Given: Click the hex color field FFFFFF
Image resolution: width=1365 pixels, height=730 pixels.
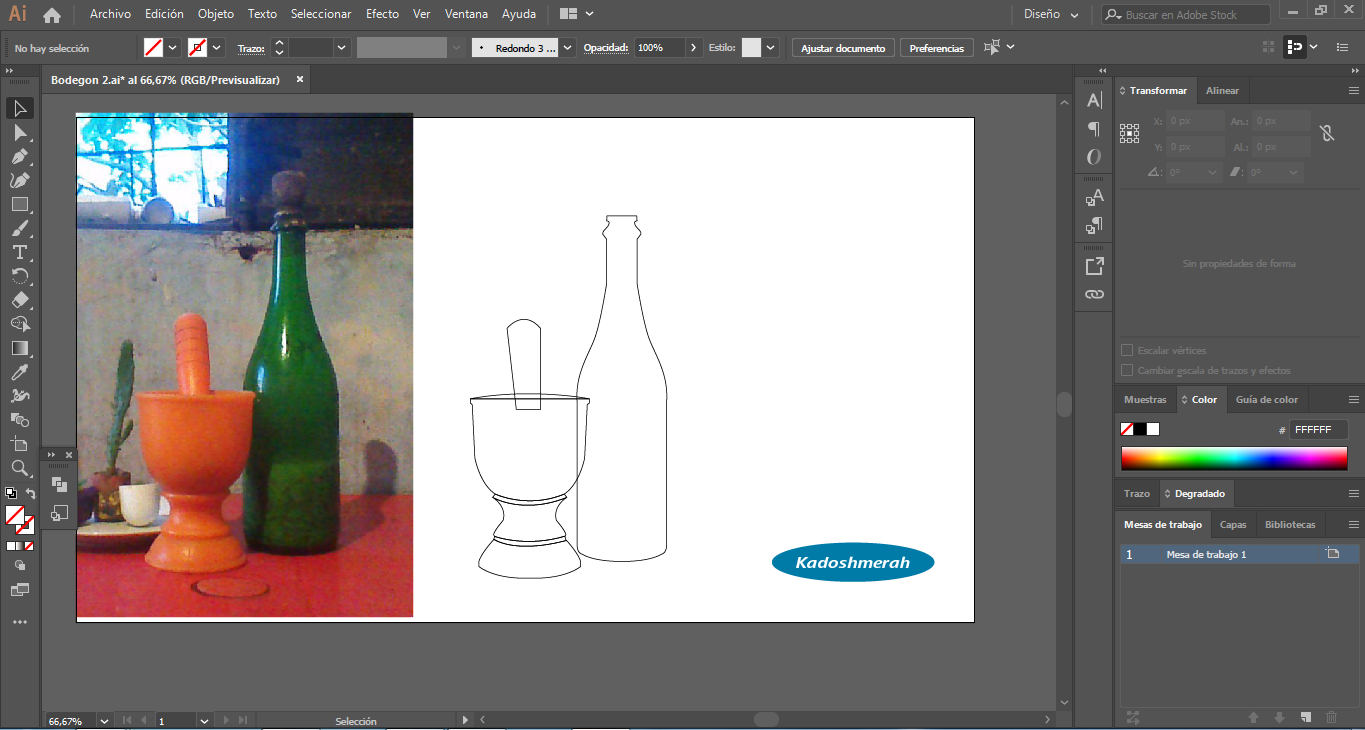Looking at the screenshot, I should (x=1319, y=430).
